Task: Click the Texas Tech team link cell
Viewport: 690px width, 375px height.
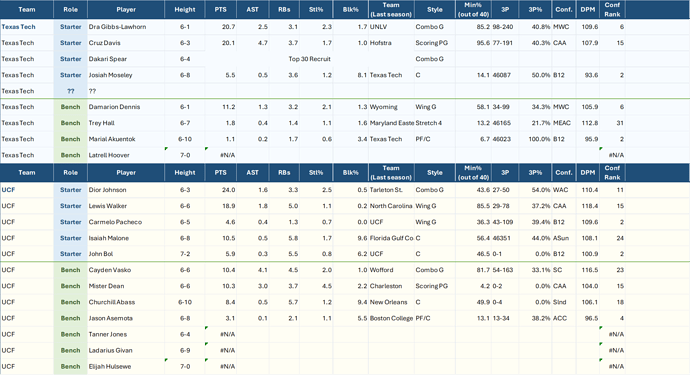Action: (27, 27)
